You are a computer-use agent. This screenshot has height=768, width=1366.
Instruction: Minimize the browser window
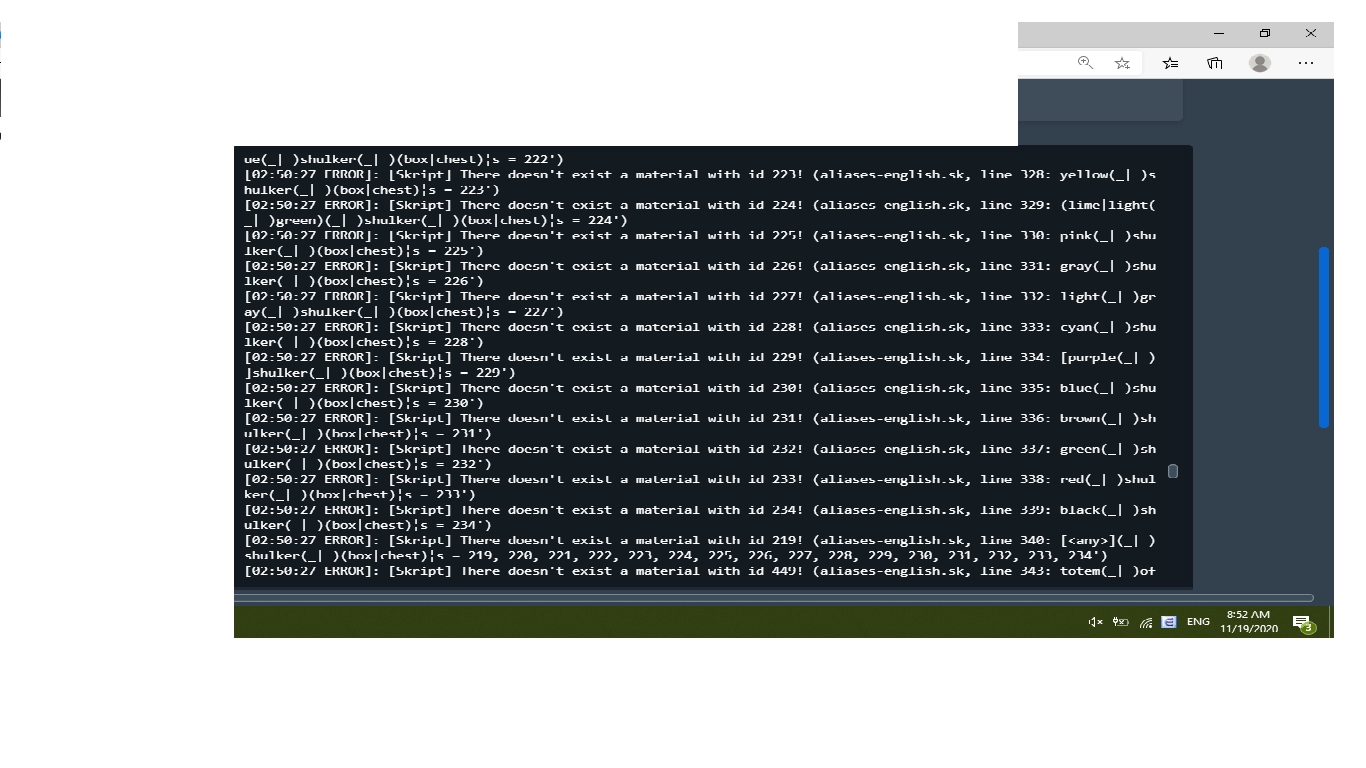pyautogui.click(x=1219, y=33)
